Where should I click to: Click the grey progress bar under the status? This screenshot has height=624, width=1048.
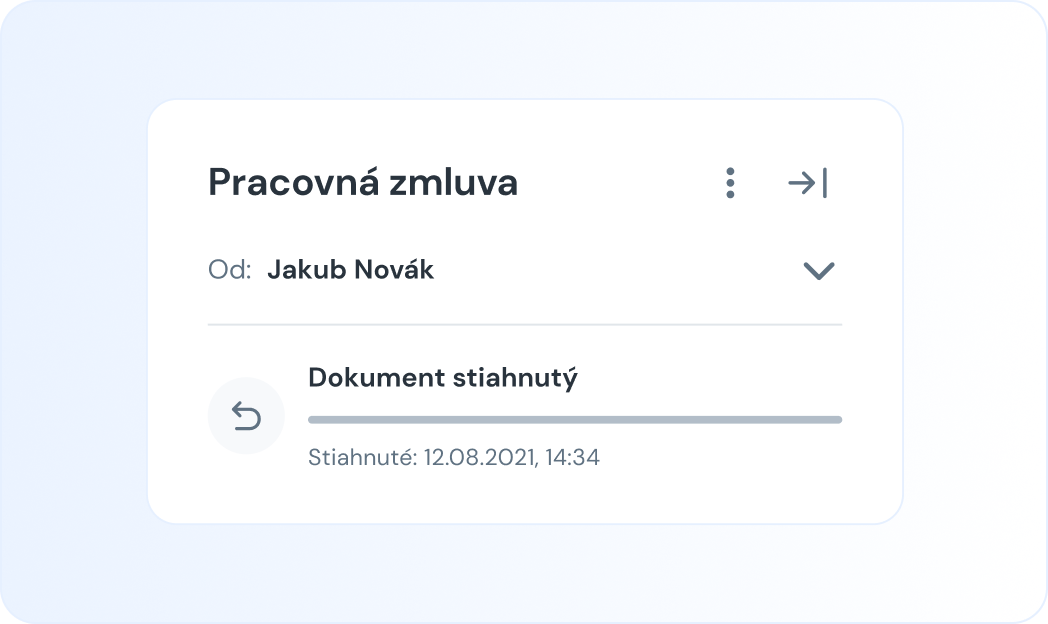click(575, 419)
